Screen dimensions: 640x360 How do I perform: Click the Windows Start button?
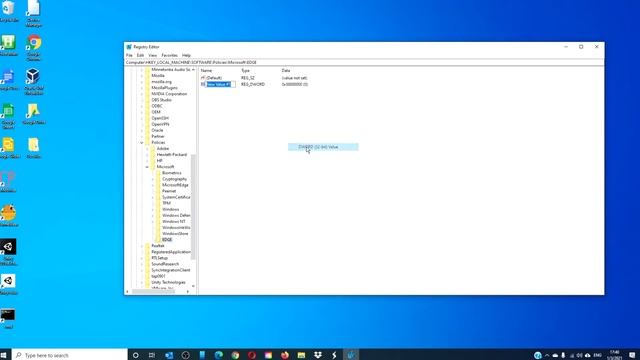tap(4, 355)
